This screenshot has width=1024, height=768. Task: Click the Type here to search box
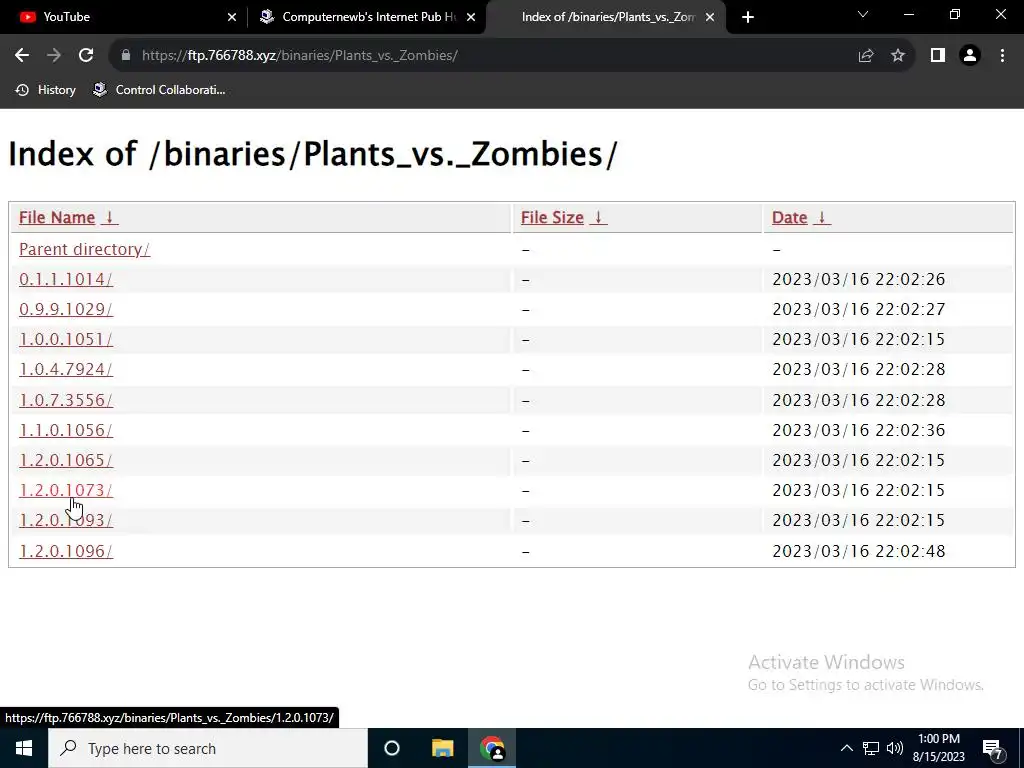coord(208,748)
